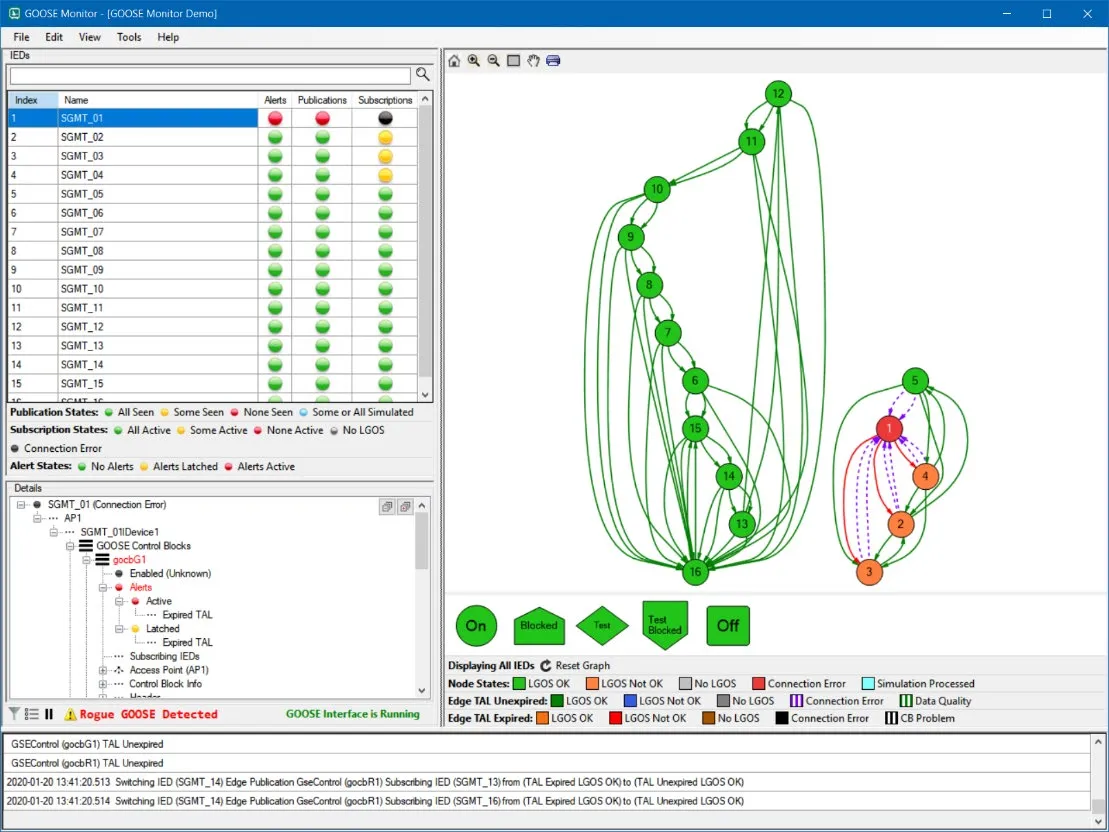Select green node 16 in the graph
This screenshot has width=1109, height=832.
click(695, 572)
